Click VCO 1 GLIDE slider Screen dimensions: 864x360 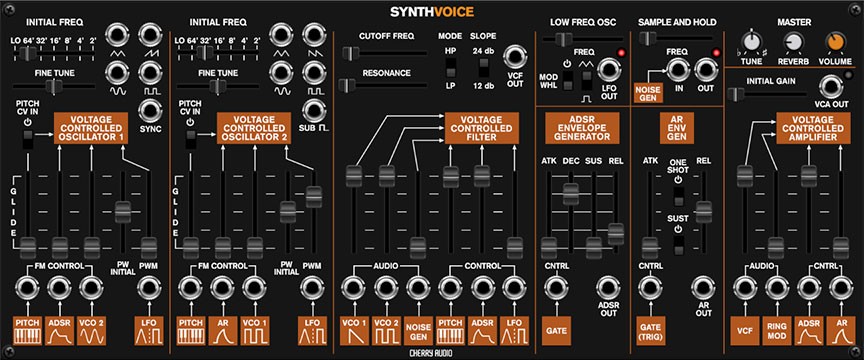coord(27,215)
